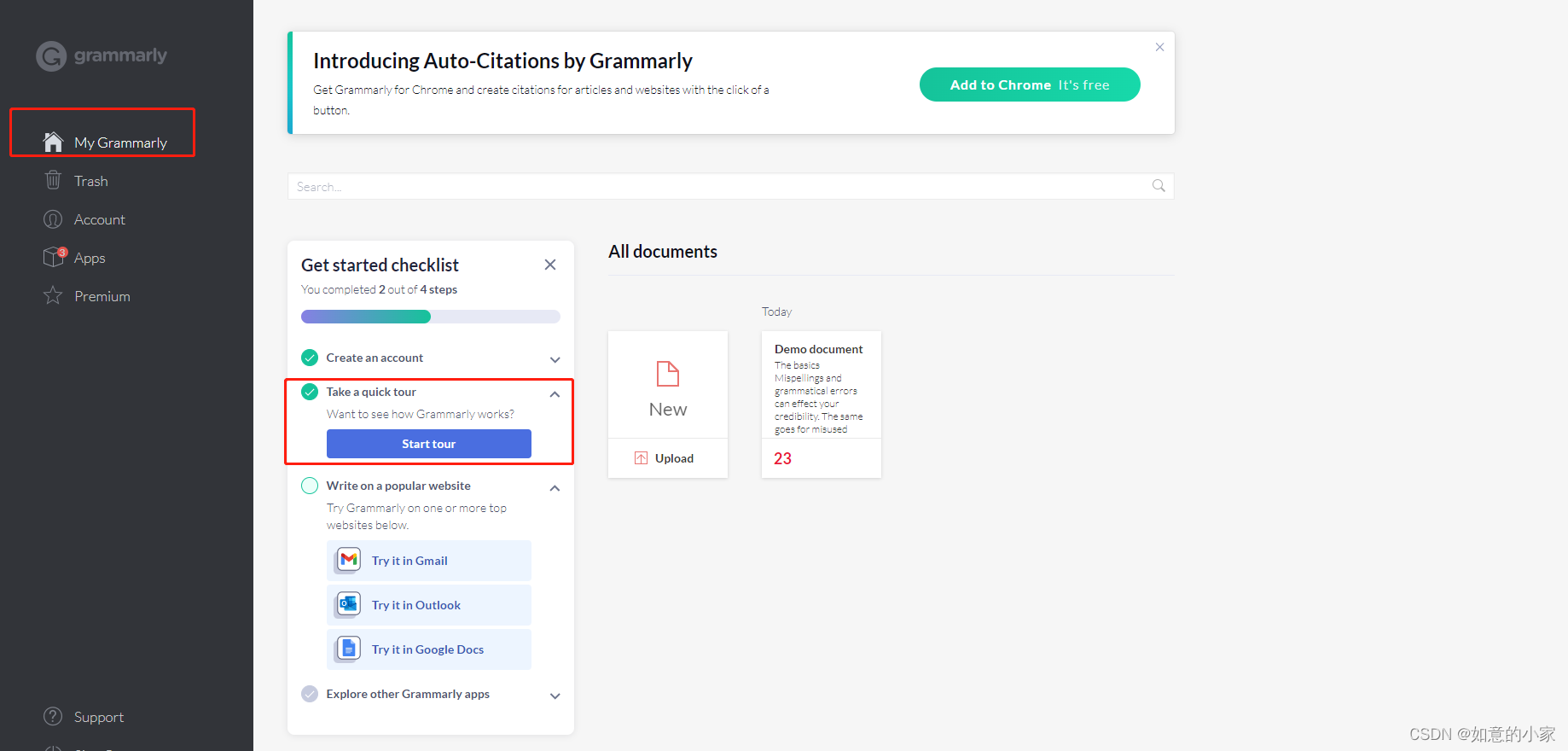Click 'You completed 2 out of 4 steps'
The height and width of the screenshot is (751, 1568).
(379, 289)
